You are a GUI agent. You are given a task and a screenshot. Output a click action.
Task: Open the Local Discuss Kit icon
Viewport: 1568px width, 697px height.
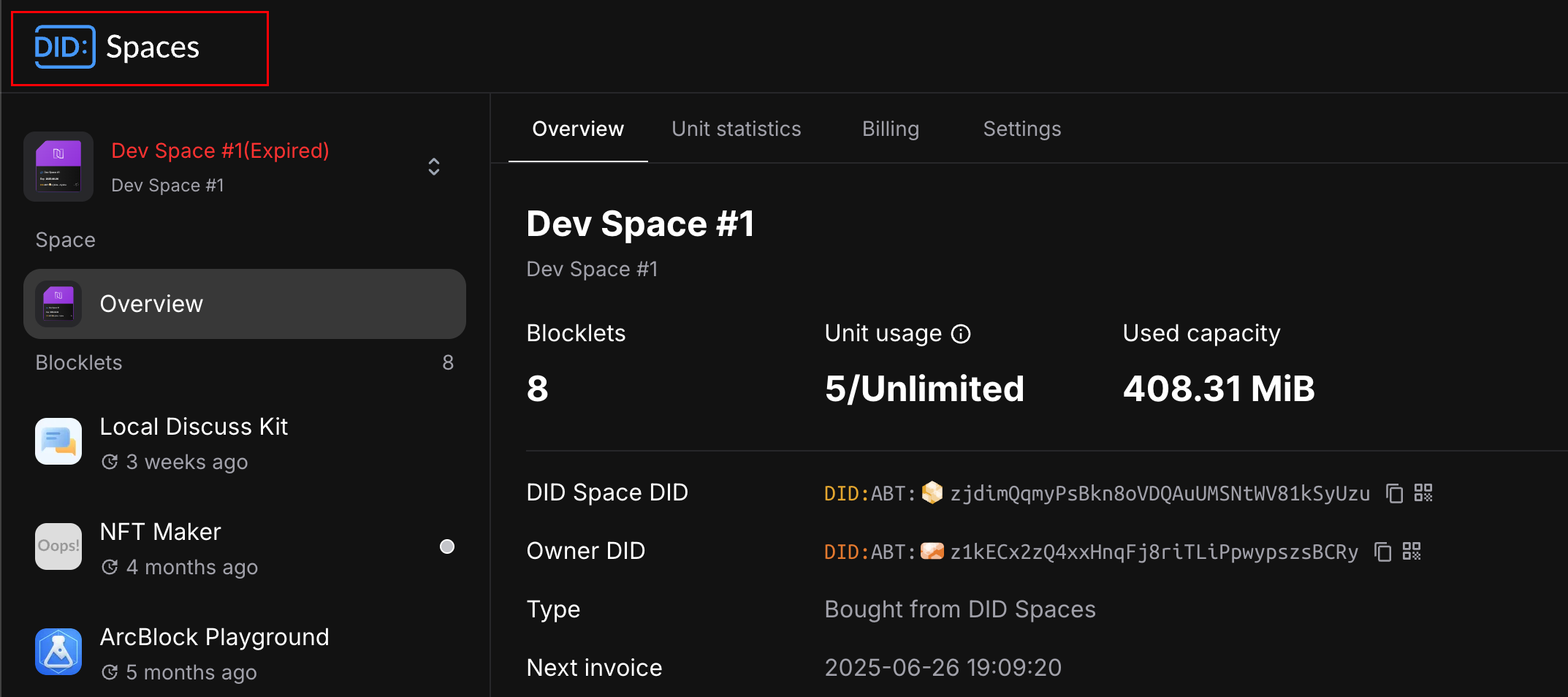pos(58,441)
